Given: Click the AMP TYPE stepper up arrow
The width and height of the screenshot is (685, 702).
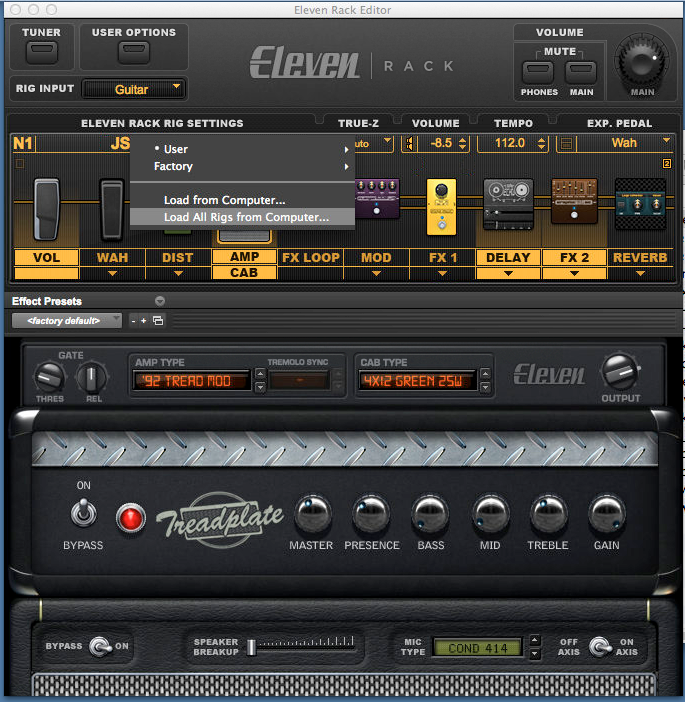Looking at the screenshot, I should 260,374.
